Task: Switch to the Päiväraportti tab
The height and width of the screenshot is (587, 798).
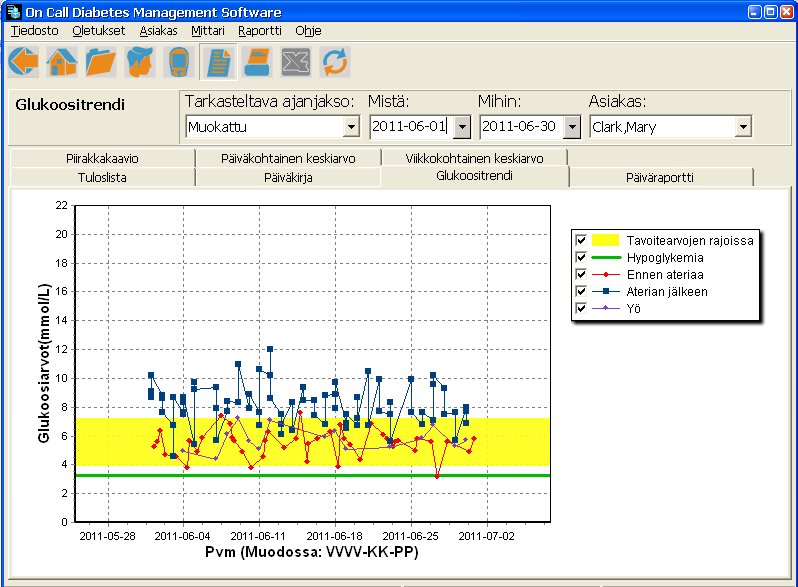Action: tap(660, 177)
